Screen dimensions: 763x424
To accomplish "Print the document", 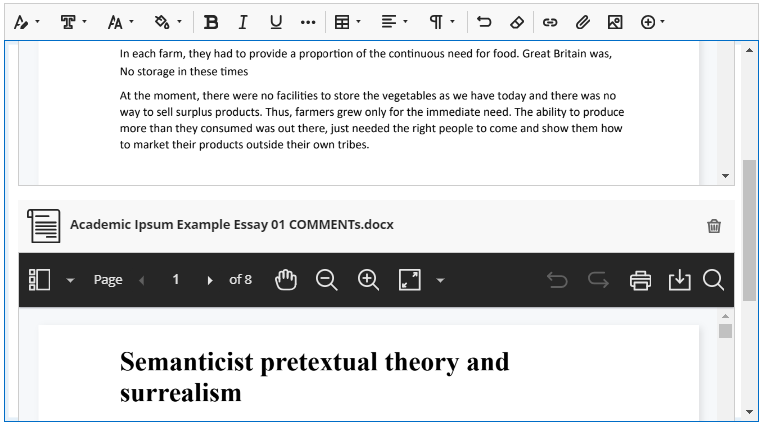I will coord(640,280).
